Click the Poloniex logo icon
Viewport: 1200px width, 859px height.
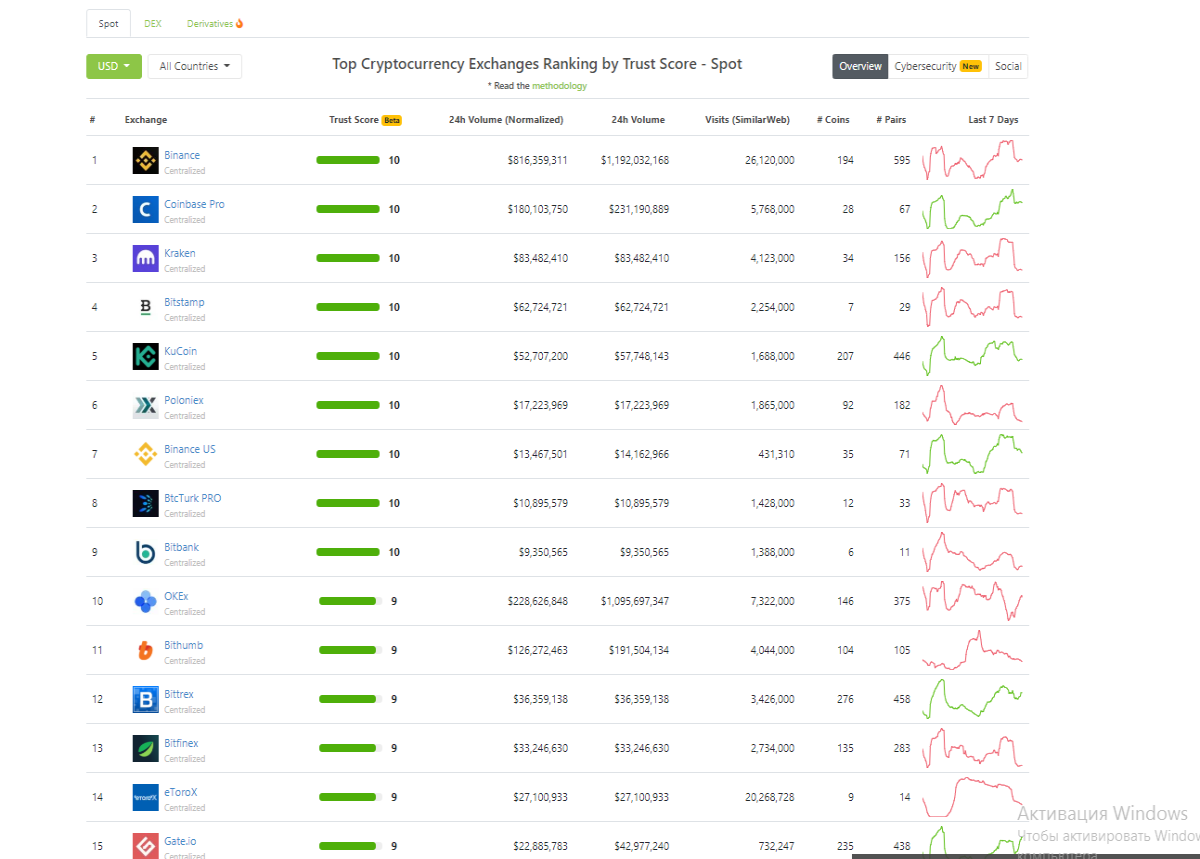(146, 405)
